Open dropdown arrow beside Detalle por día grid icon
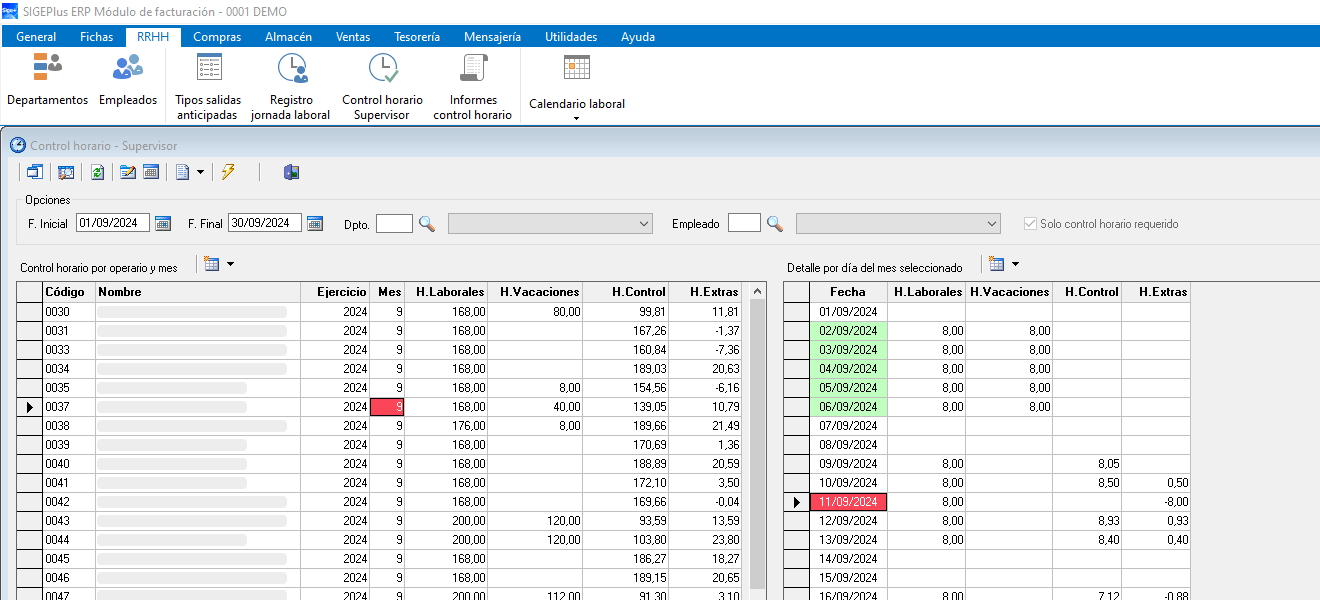The width and height of the screenshot is (1320, 600). coord(1015,265)
